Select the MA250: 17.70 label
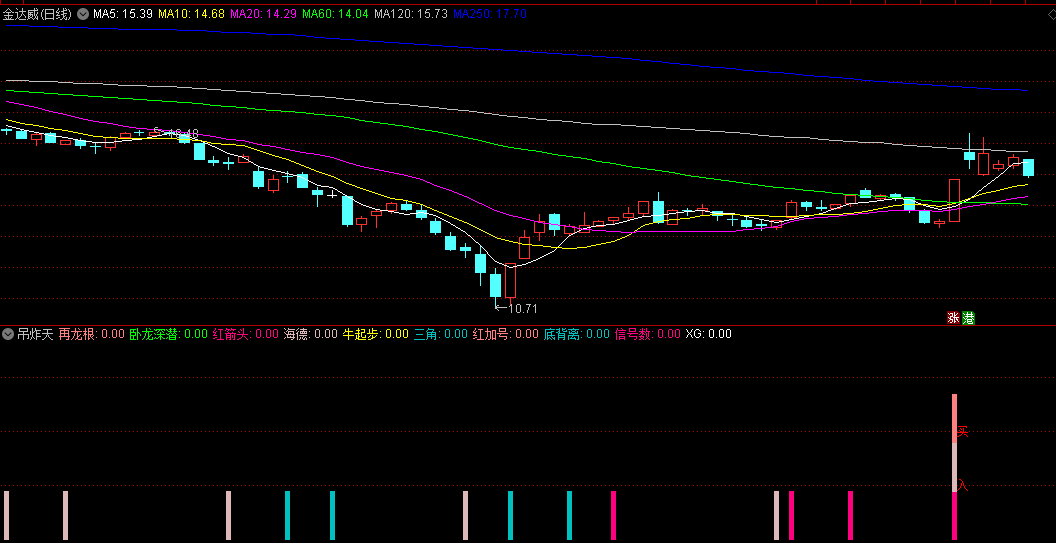This screenshot has width=1056, height=543. coord(490,14)
